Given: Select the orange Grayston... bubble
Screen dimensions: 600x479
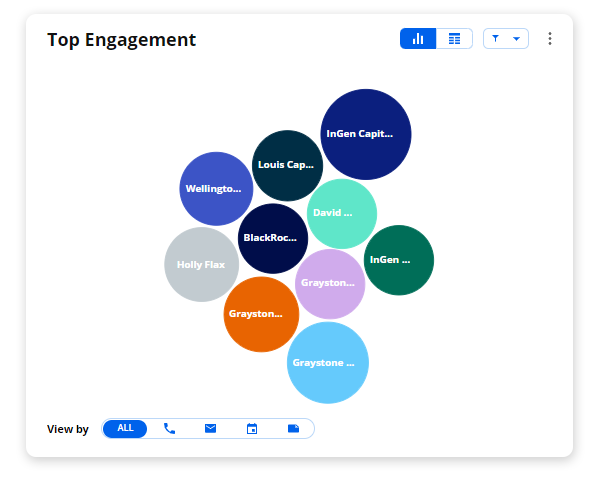Looking at the screenshot, I should 261,314.
